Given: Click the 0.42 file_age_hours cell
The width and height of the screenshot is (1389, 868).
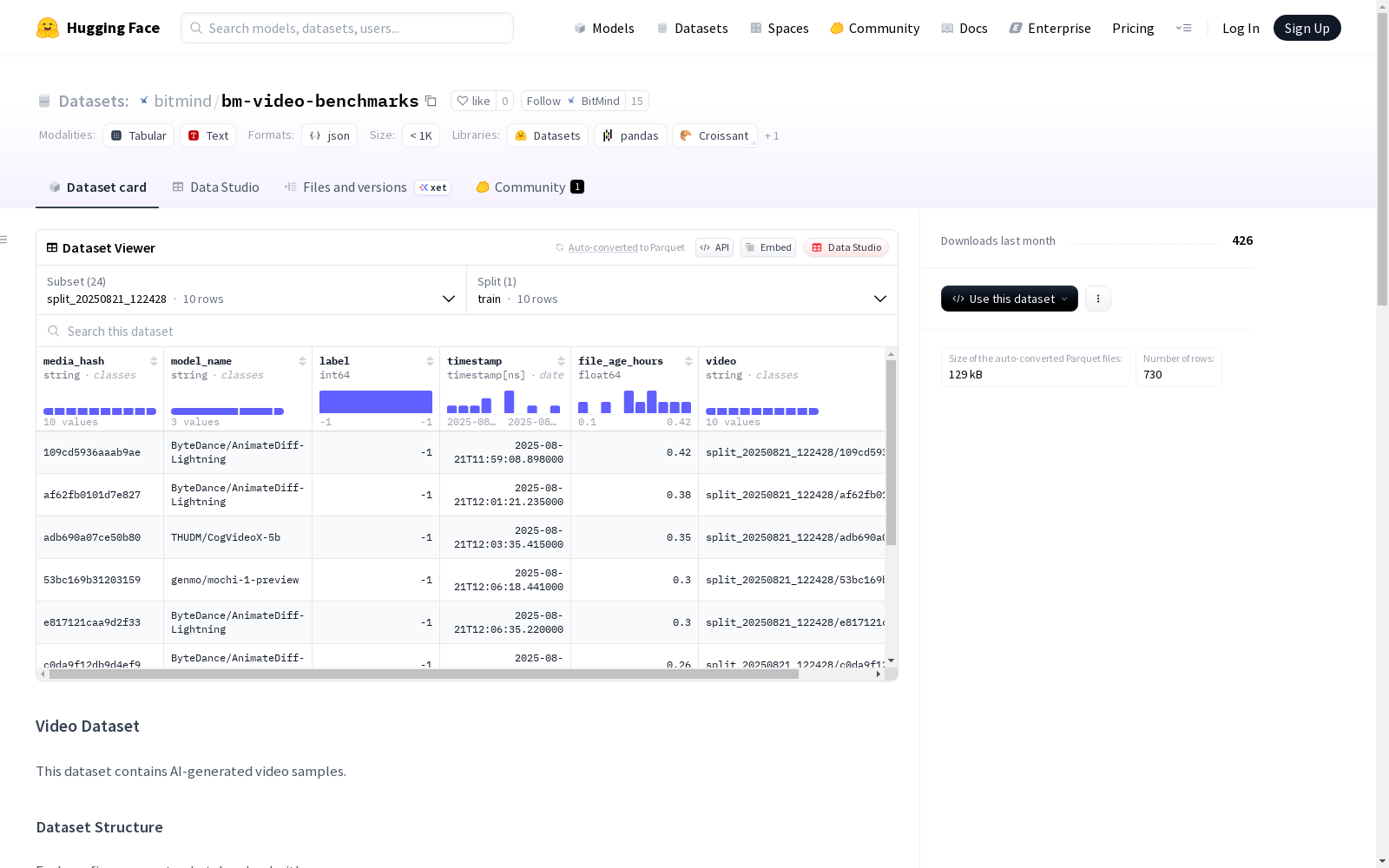Looking at the screenshot, I should pos(635,452).
